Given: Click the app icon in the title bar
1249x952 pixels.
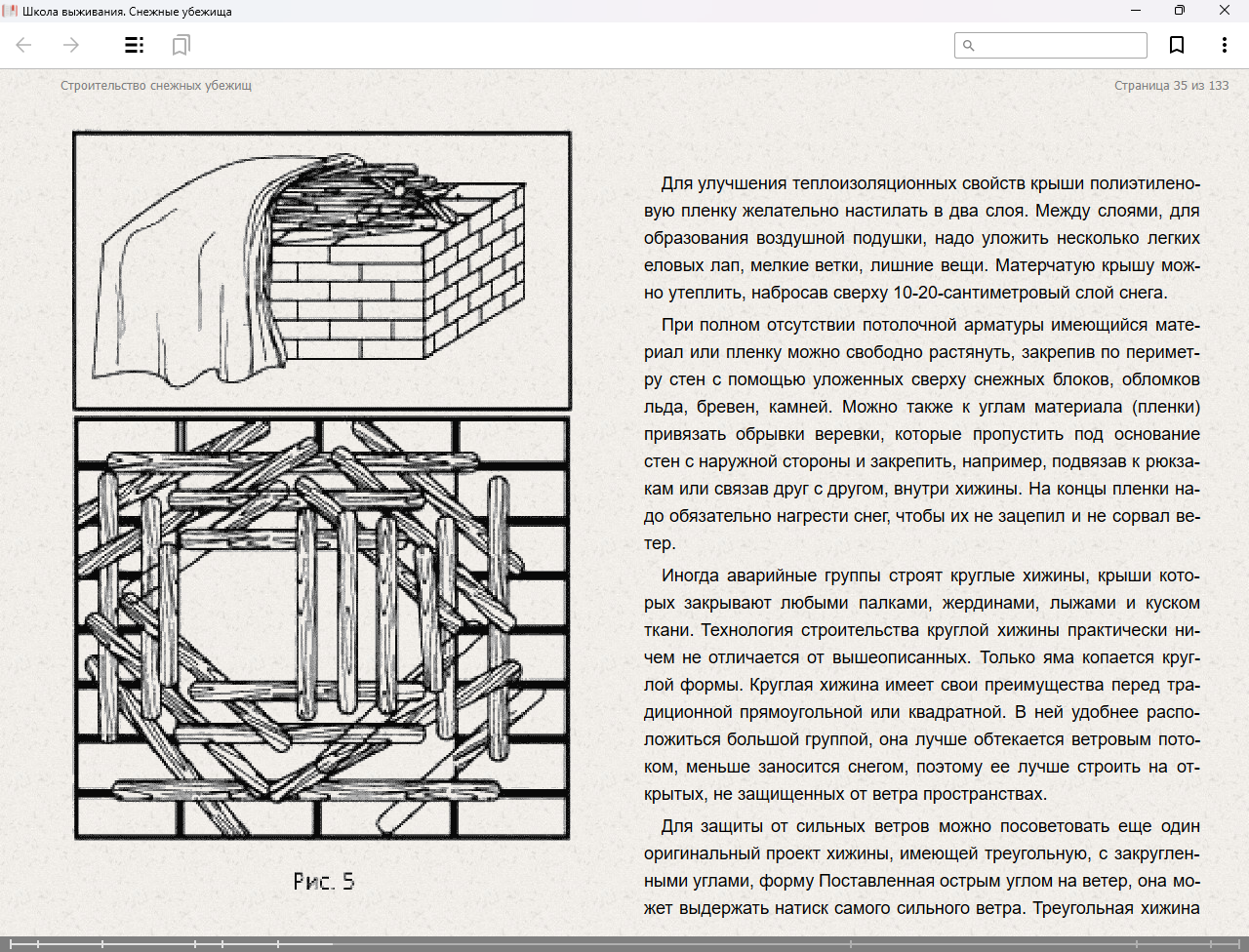Looking at the screenshot, I should [x=11, y=11].
